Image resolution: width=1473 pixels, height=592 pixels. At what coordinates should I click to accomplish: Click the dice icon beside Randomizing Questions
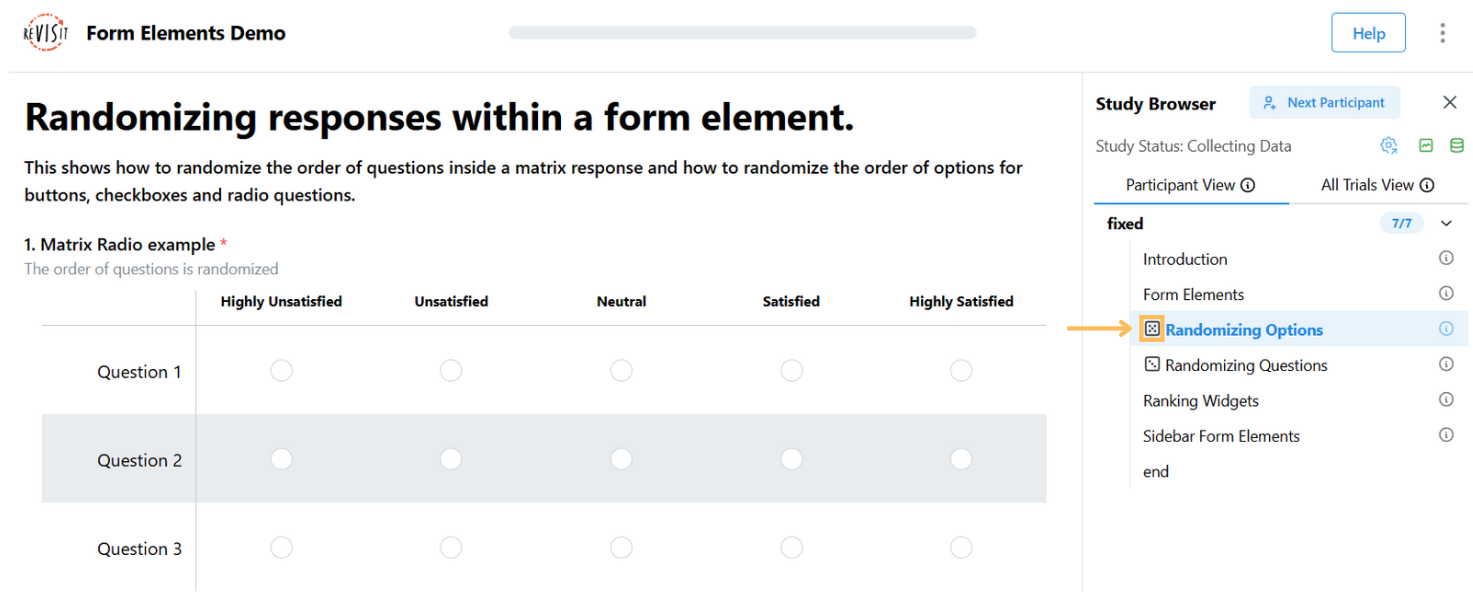[x=1152, y=365]
